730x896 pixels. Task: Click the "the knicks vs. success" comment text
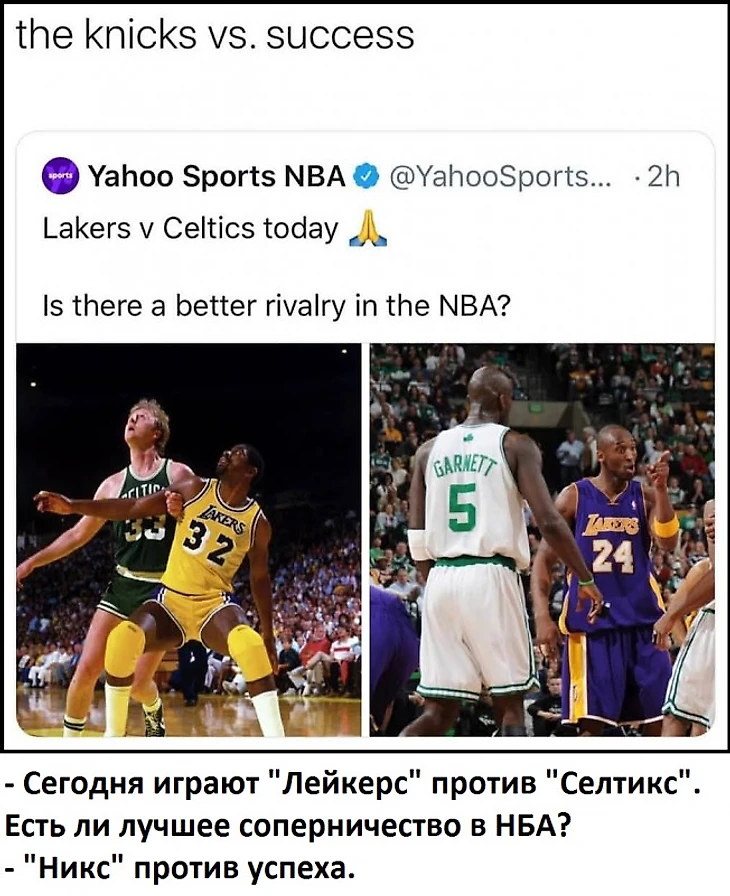pos(215,35)
